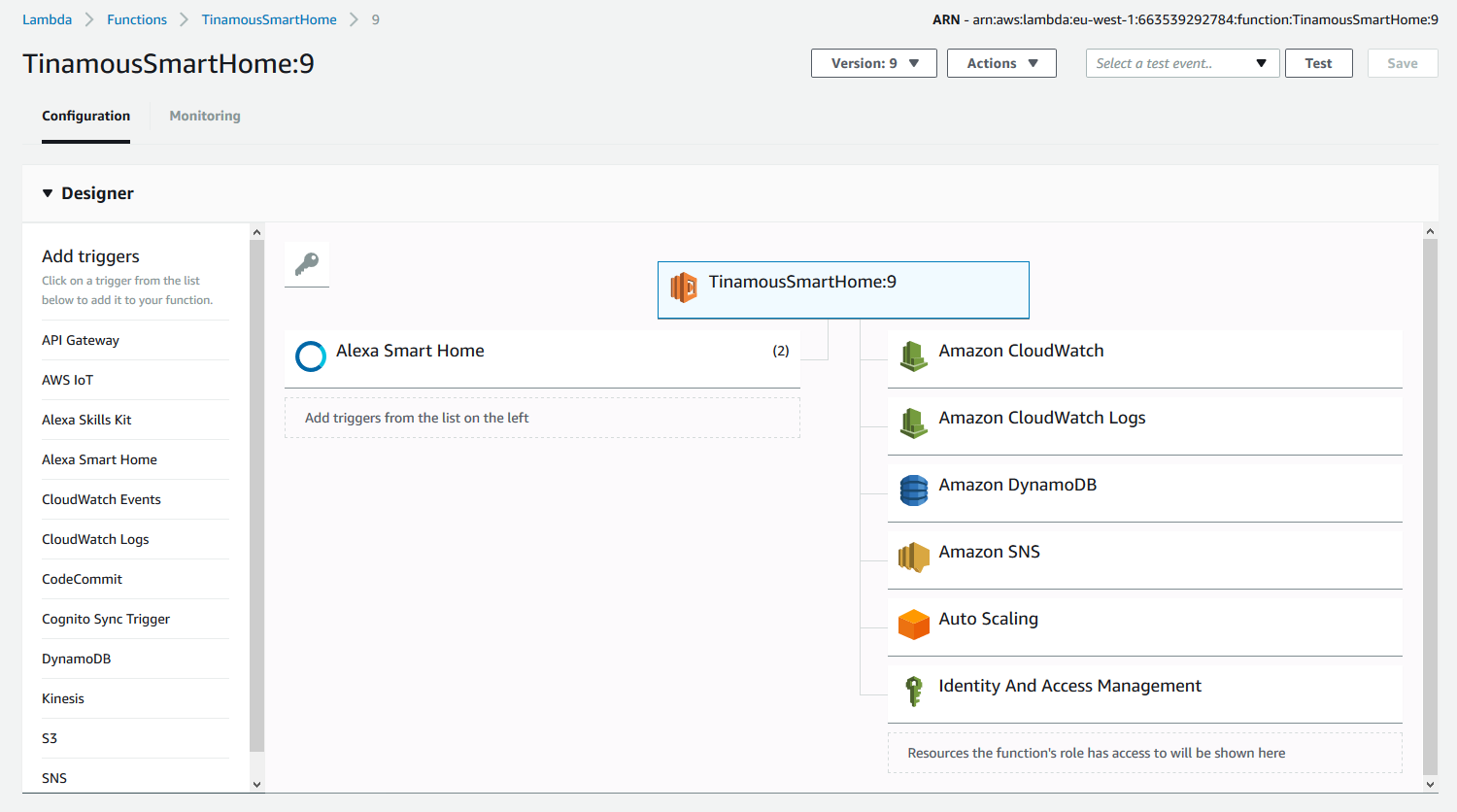
Task: Click the orange Auto Scaling icon
Action: tap(913, 625)
